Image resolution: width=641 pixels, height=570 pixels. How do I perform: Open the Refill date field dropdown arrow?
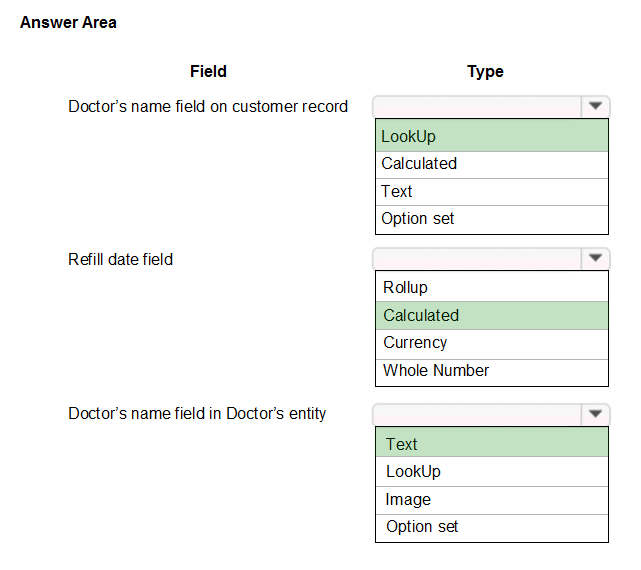[595, 258]
